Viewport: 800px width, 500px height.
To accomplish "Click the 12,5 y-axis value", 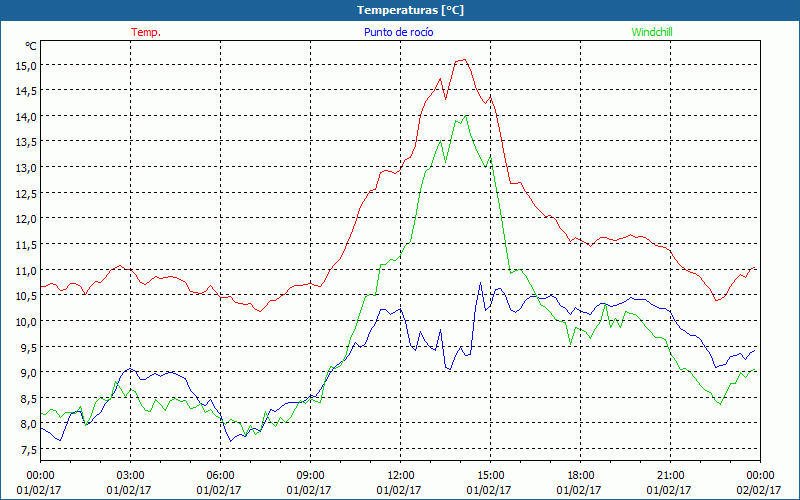I will [26, 194].
